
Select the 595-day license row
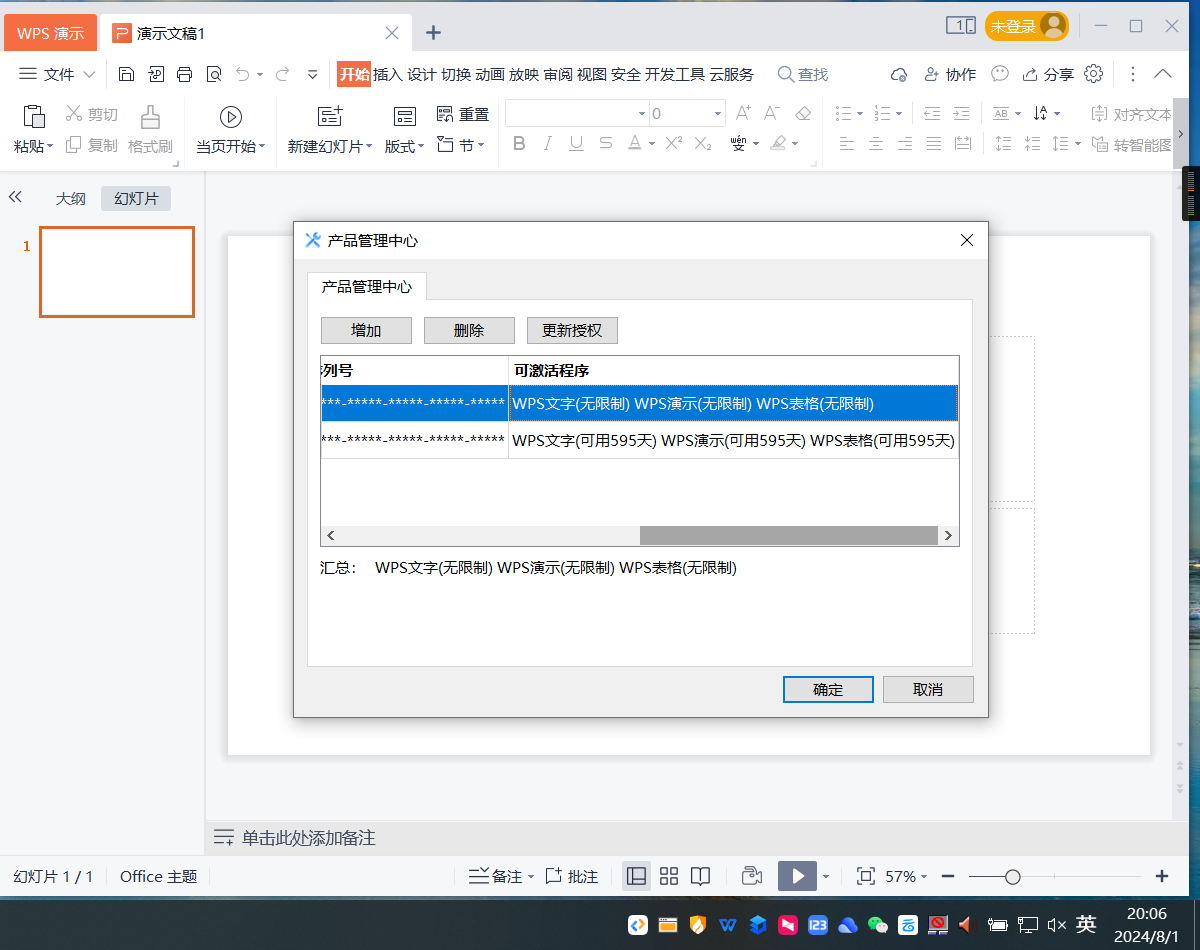638,440
